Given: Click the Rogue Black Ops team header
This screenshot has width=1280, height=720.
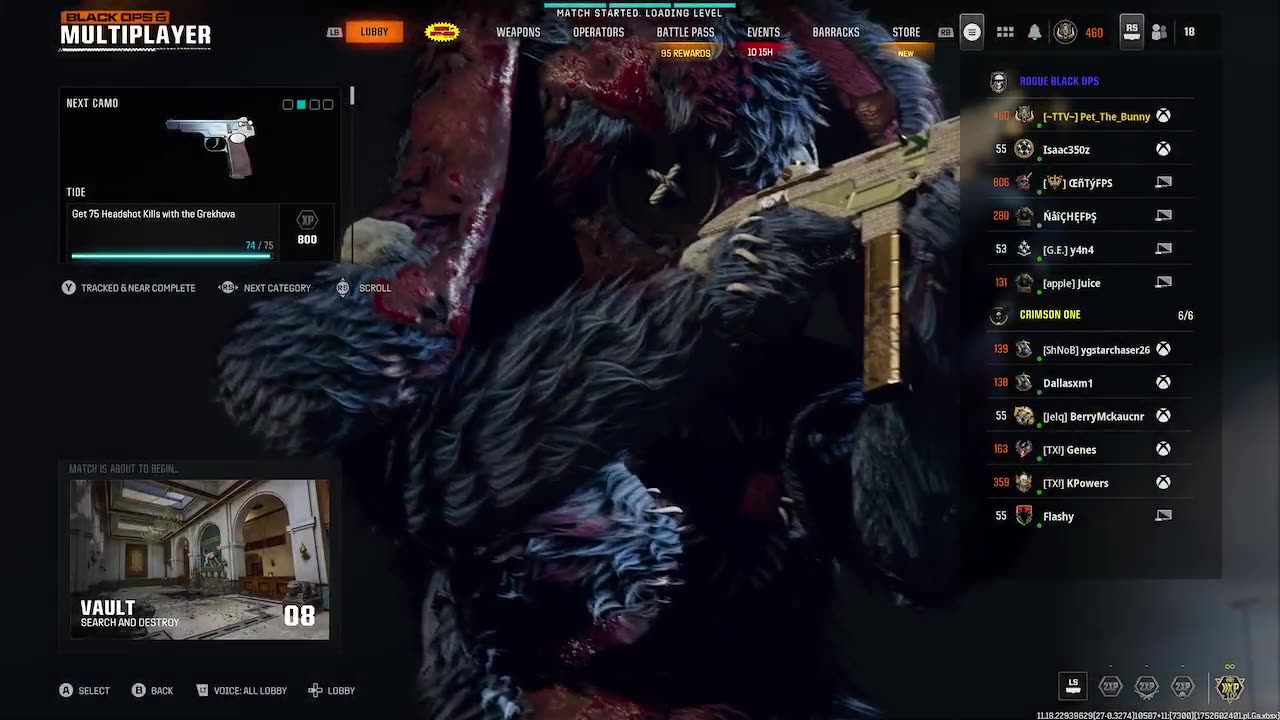Looking at the screenshot, I should [x=1090, y=82].
